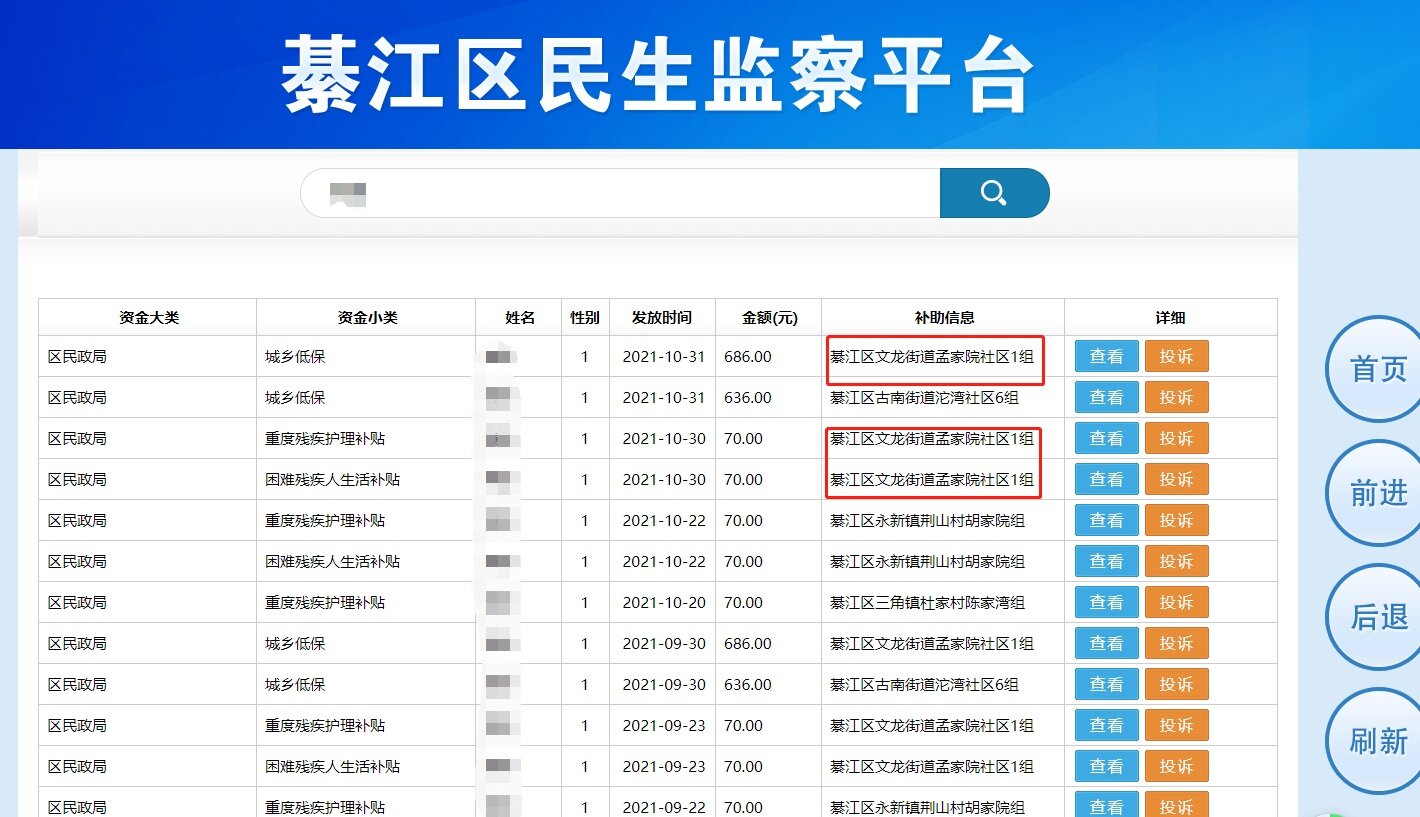Click the 发放时间 column header

(661, 317)
